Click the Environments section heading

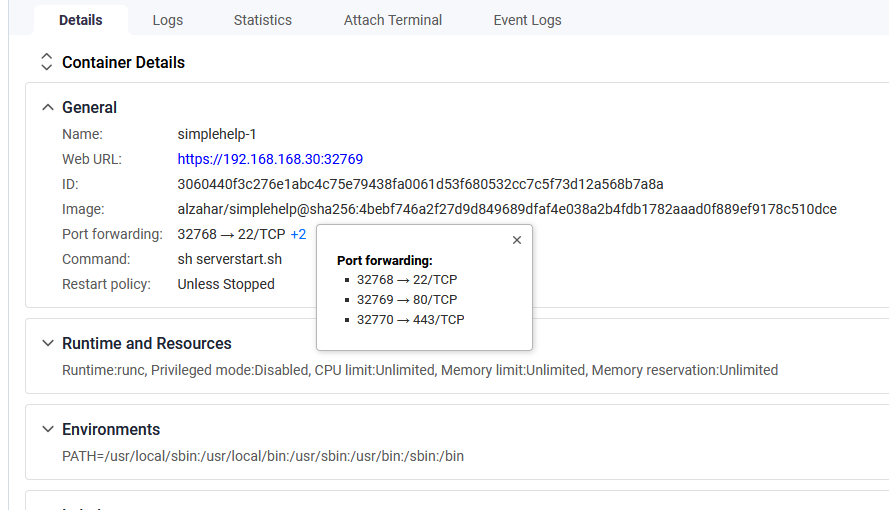[x=111, y=430]
